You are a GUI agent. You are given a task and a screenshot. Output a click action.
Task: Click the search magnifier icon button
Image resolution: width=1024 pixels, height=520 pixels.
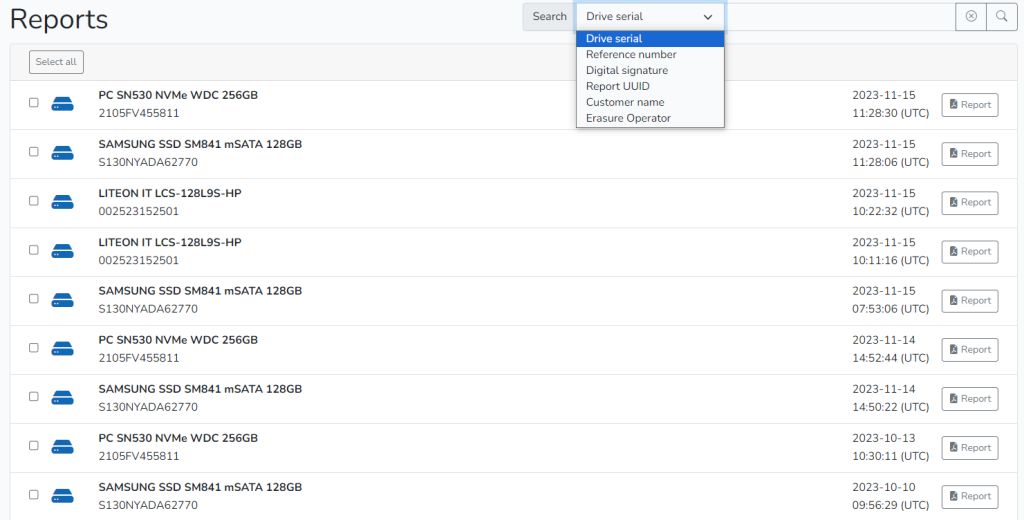tap(1001, 16)
